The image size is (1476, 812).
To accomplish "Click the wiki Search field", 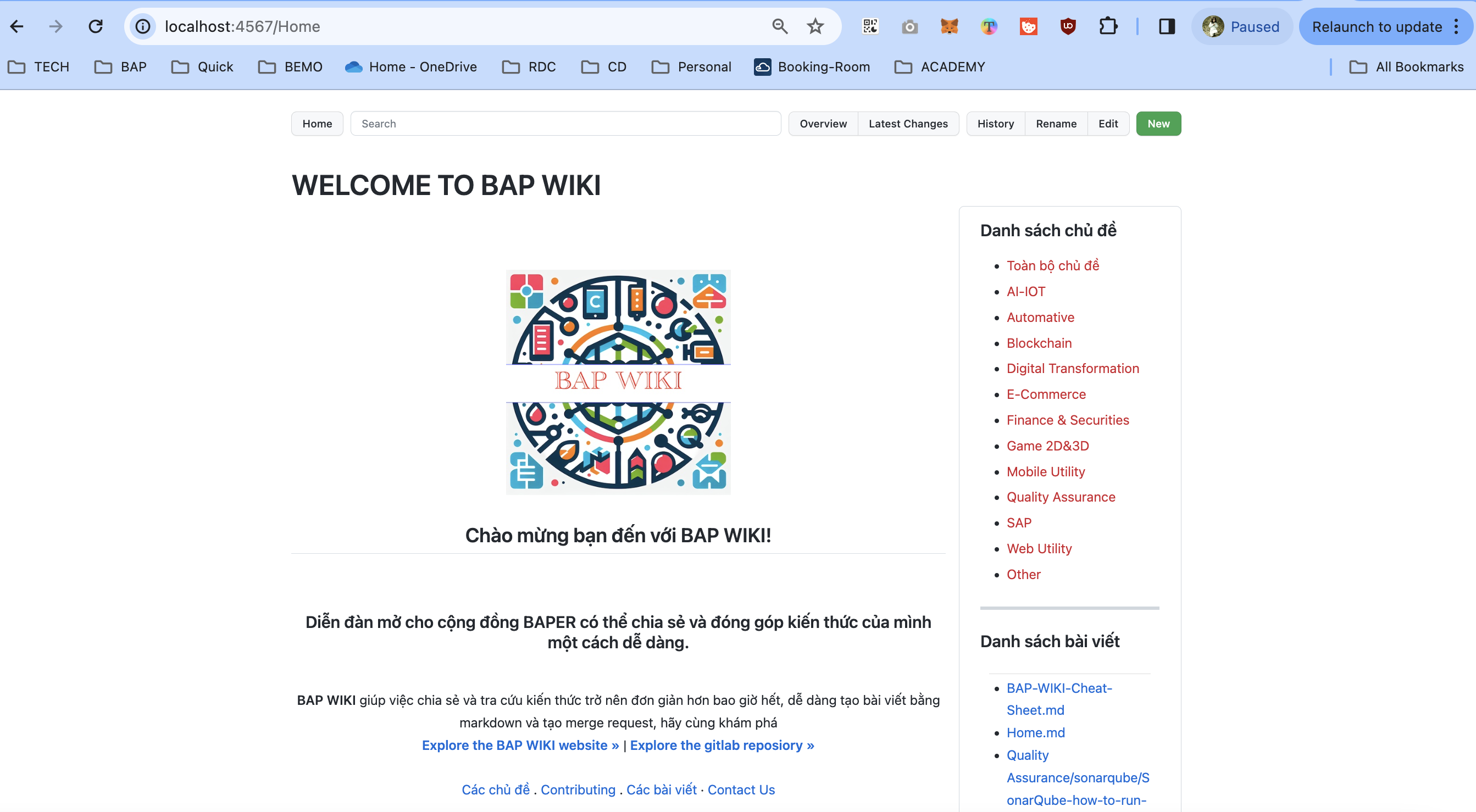I will click(565, 124).
